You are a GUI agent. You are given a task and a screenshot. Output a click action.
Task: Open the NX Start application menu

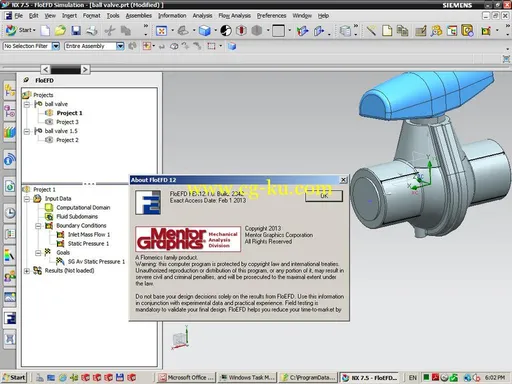(x=21, y=30)
